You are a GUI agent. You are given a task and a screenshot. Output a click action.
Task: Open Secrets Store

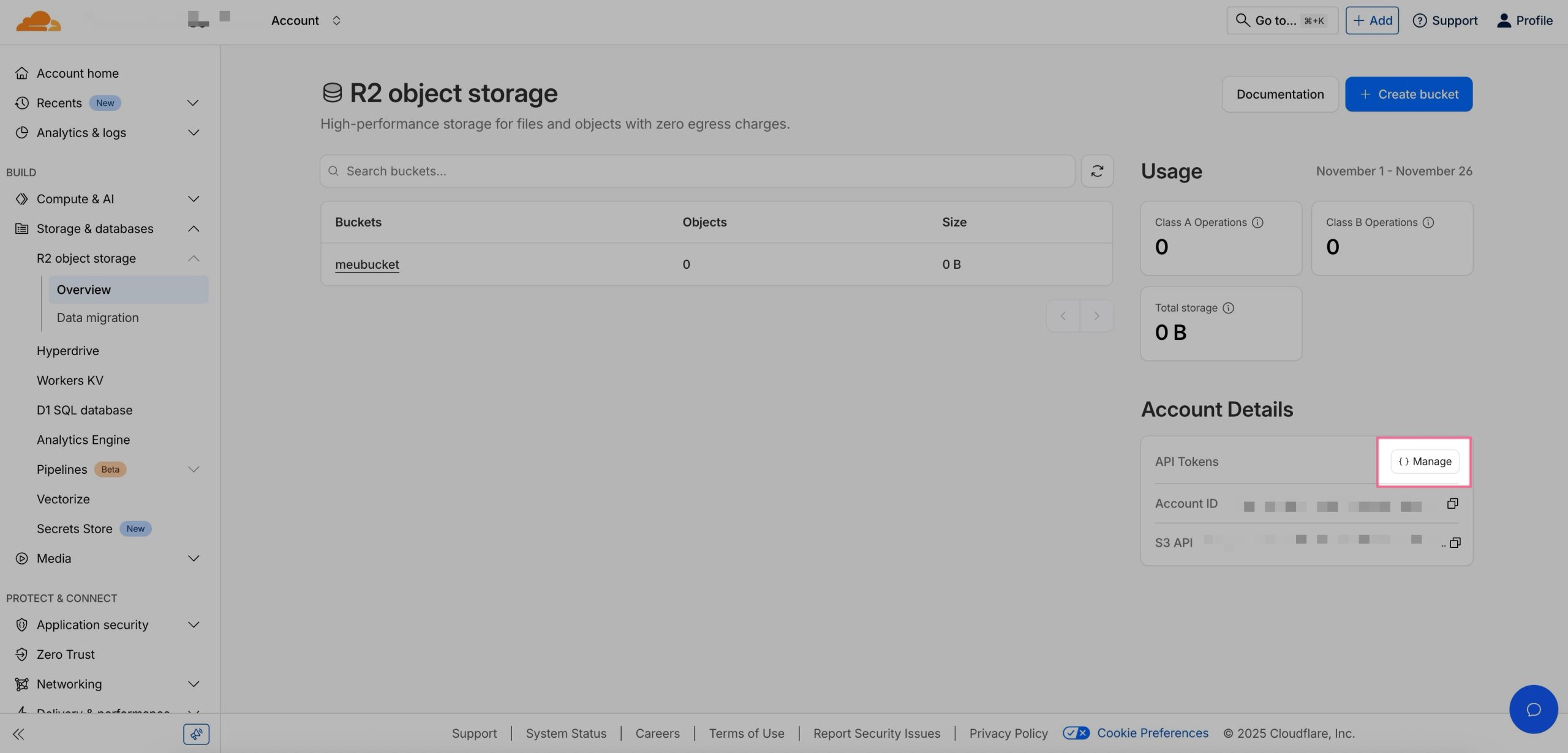point(74,529)
